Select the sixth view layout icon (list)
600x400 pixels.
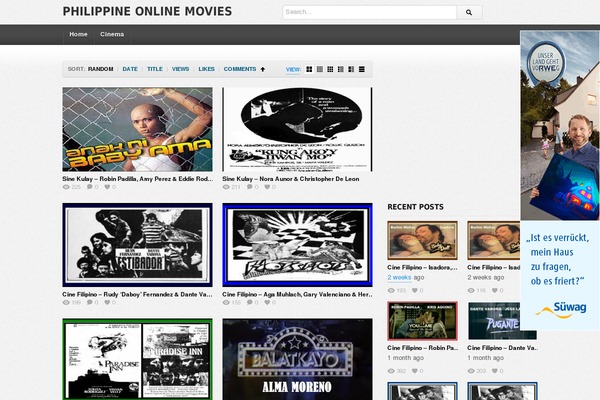click(362, 69)
